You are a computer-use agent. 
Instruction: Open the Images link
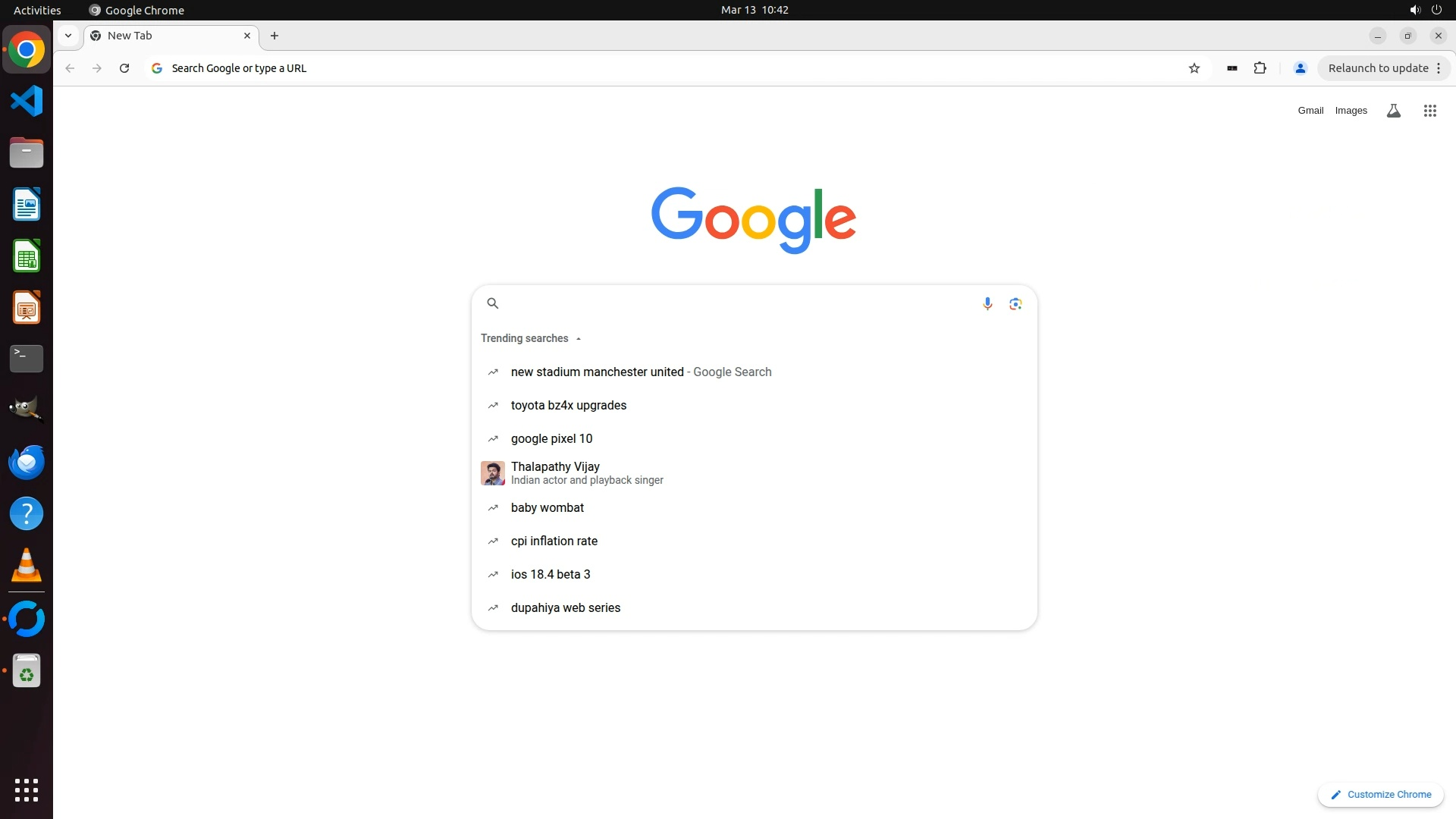click(x=1351, y=111)
